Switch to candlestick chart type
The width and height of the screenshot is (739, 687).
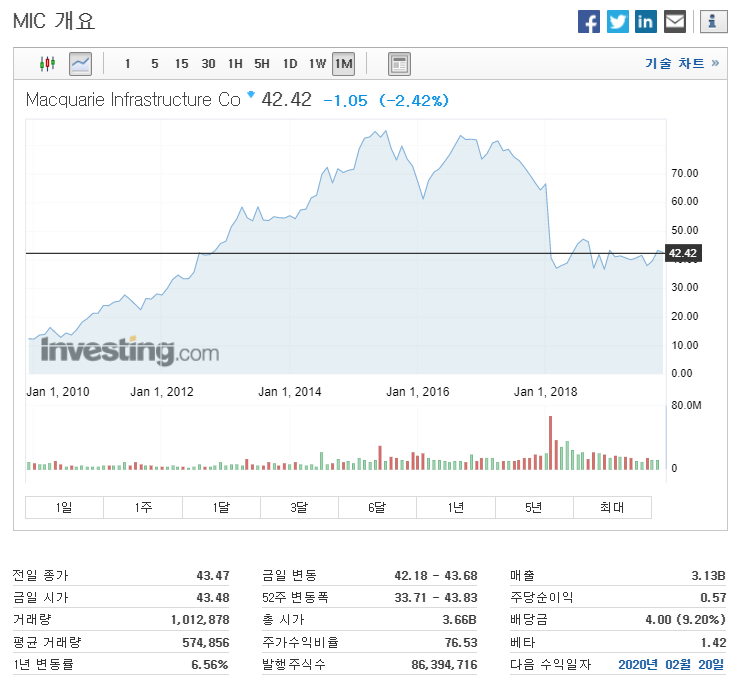coord(47,64)
